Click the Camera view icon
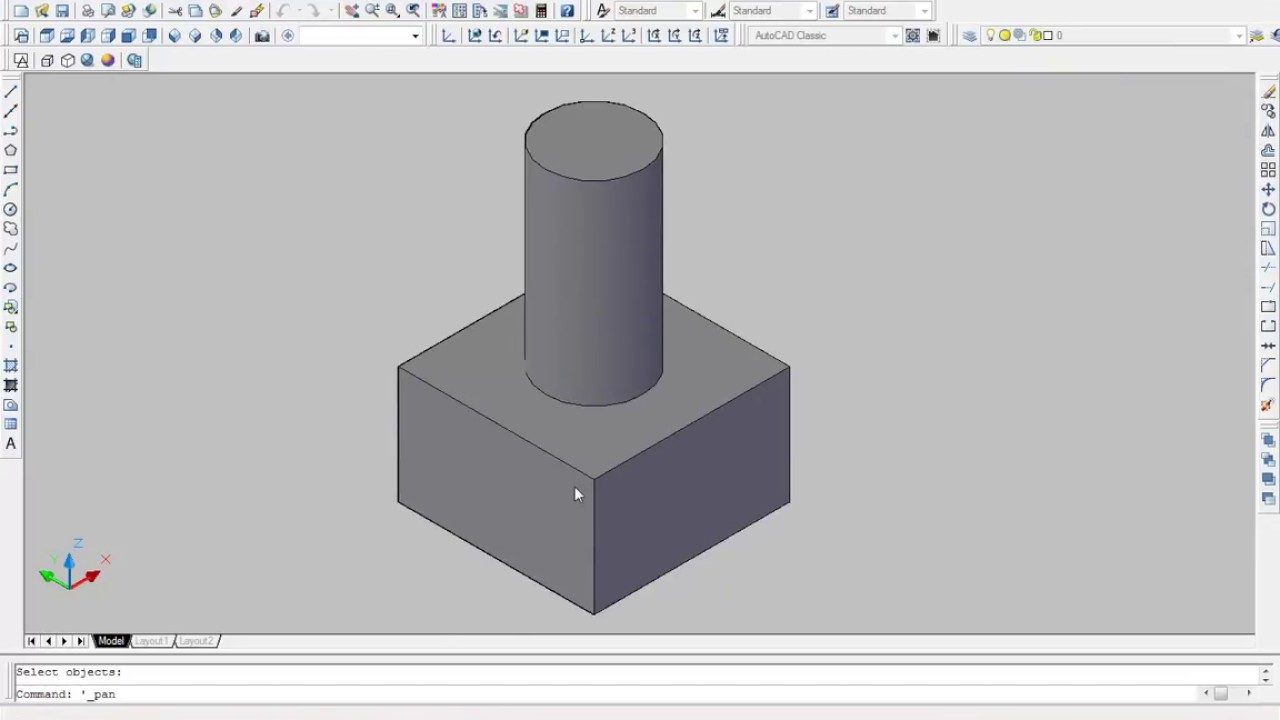1280x720 pixels. pyautogui.click(x=262, y=36)
